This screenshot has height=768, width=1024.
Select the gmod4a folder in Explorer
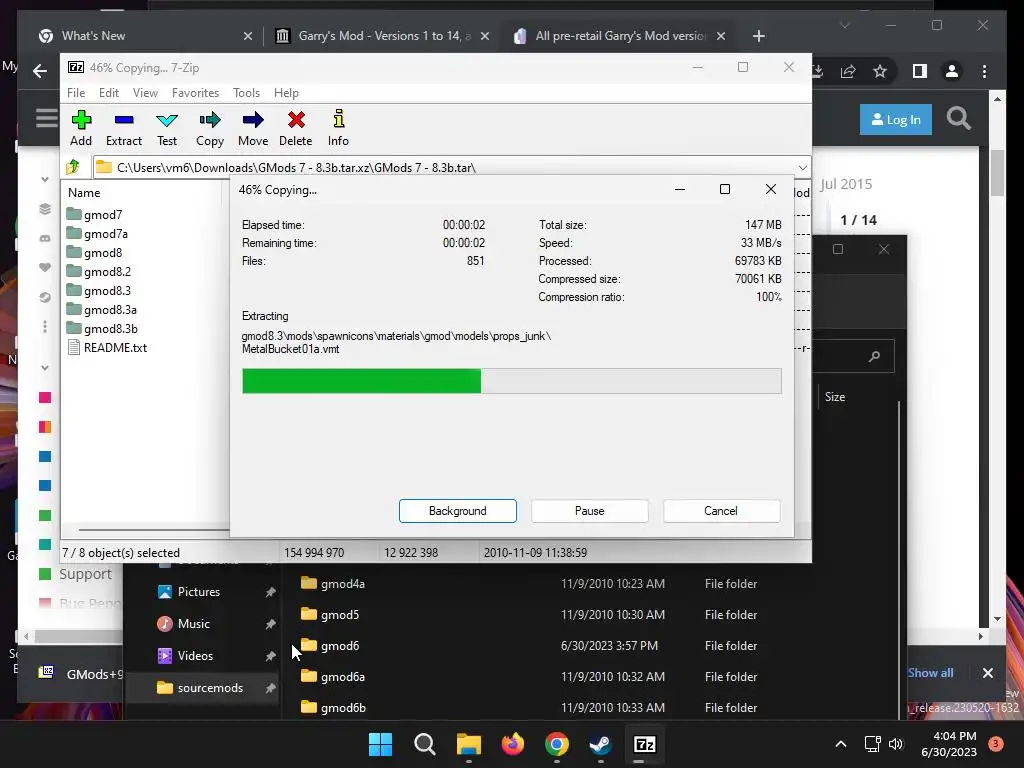[332, 584]
